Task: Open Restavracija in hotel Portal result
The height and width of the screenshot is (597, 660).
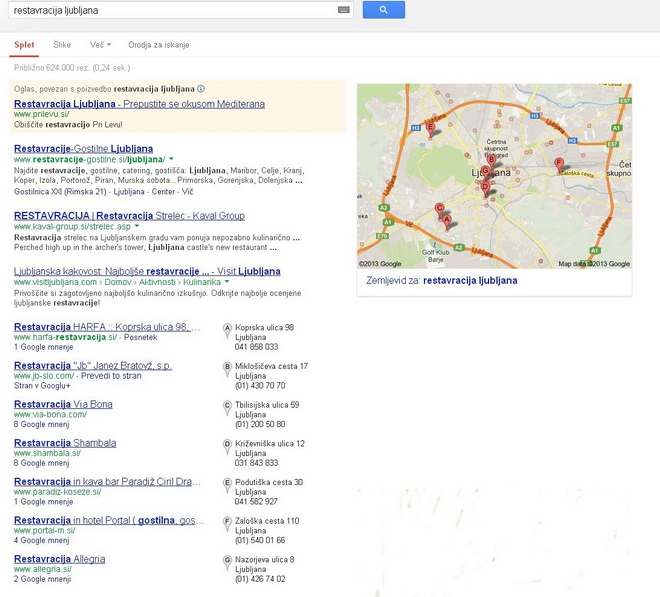Action: pos(109,520)
